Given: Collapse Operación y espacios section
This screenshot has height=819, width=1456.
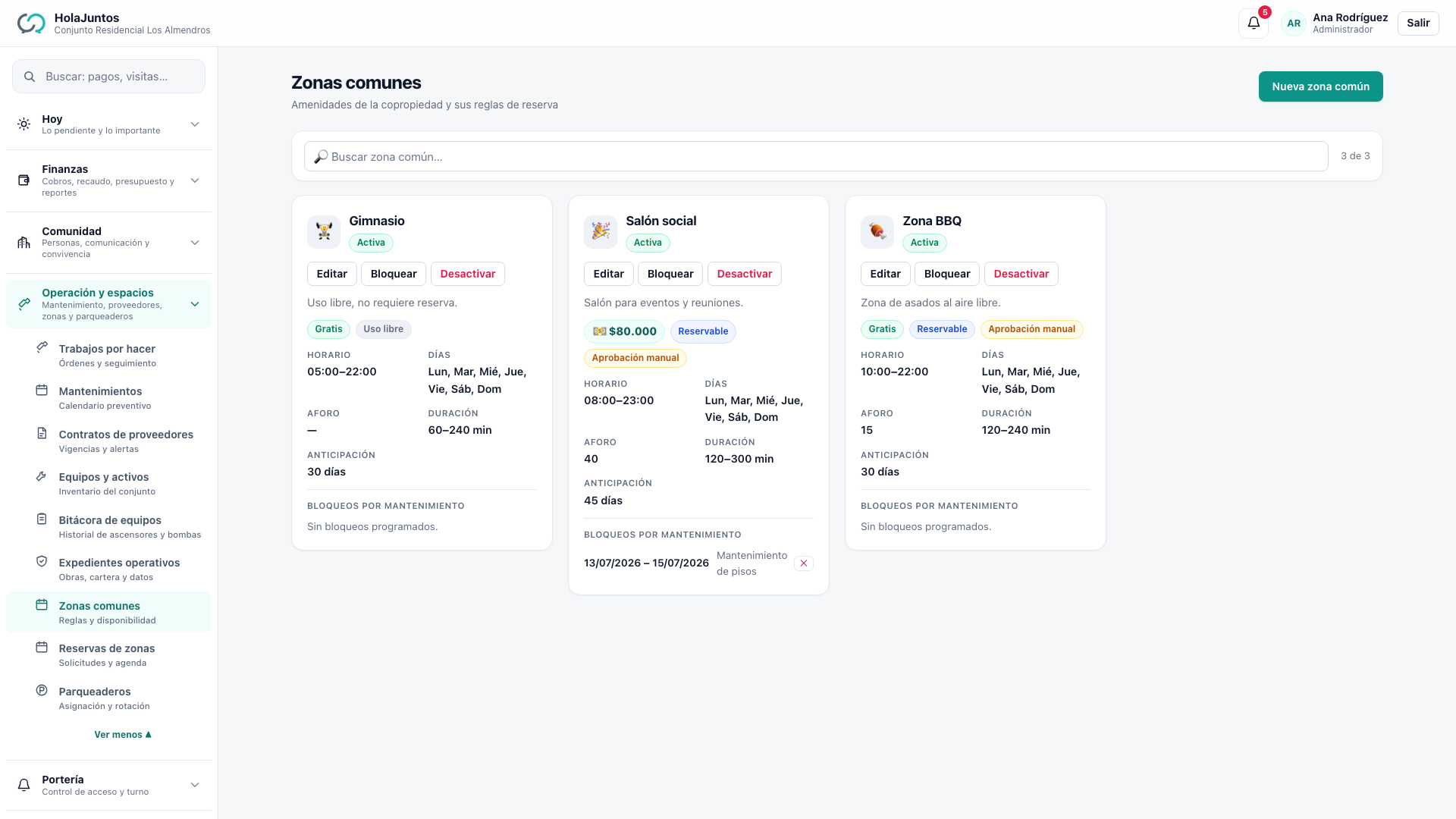Looking at the screenshot, I should tap(108, 304).
